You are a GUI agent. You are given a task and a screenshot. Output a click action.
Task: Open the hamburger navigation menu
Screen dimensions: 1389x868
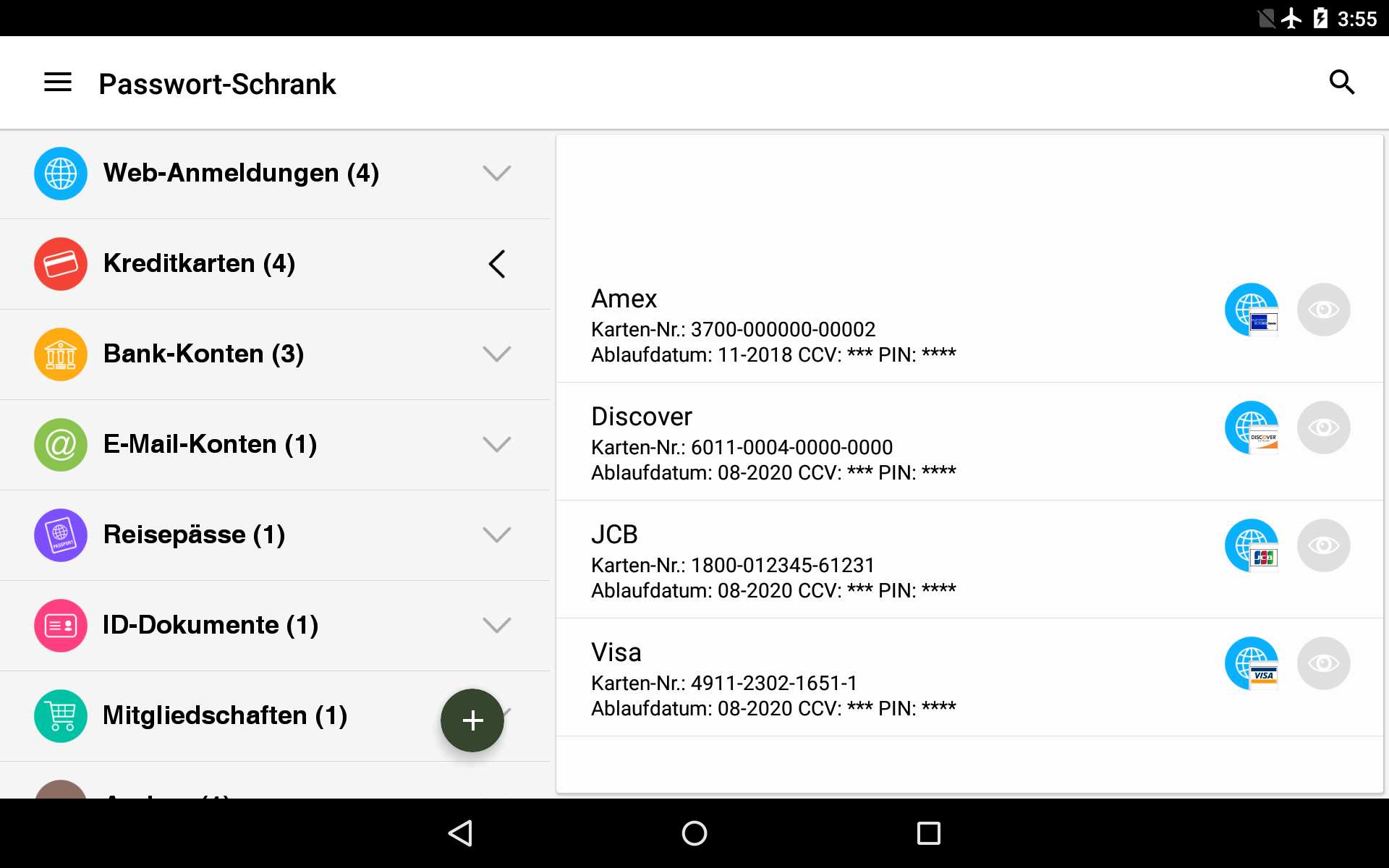(58, 82)
